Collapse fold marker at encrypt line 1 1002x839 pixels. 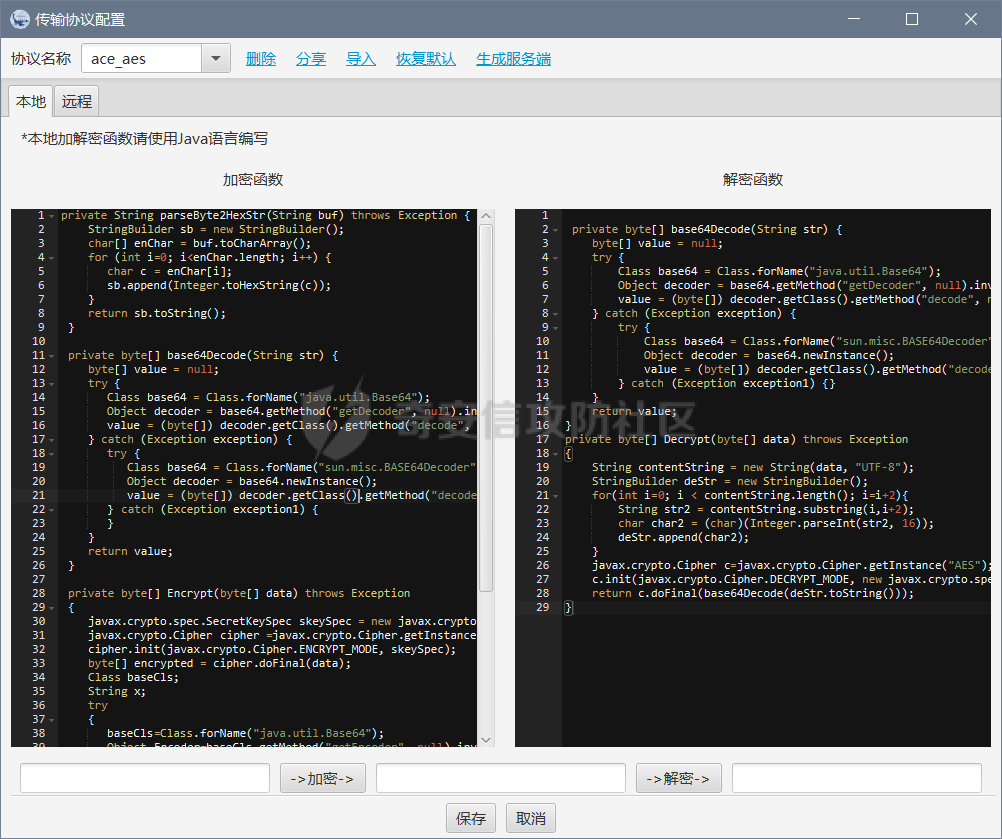point(51,216)
